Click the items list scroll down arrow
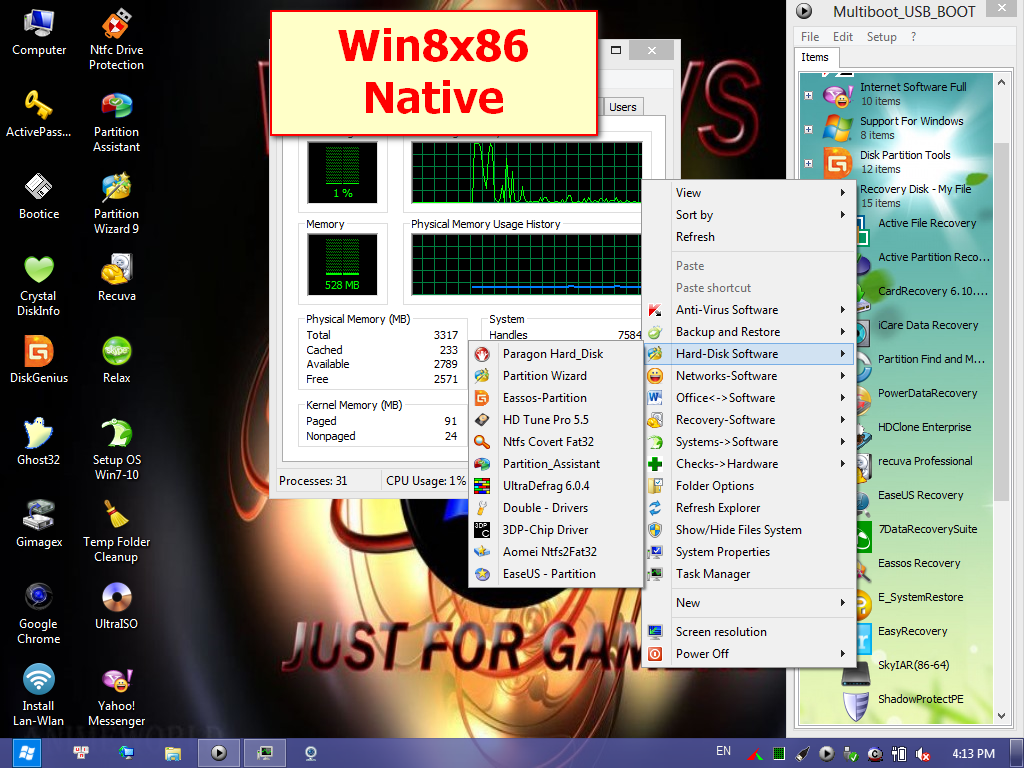The width and height of the screenshot is (1024, 768). tap(1001, 716)
